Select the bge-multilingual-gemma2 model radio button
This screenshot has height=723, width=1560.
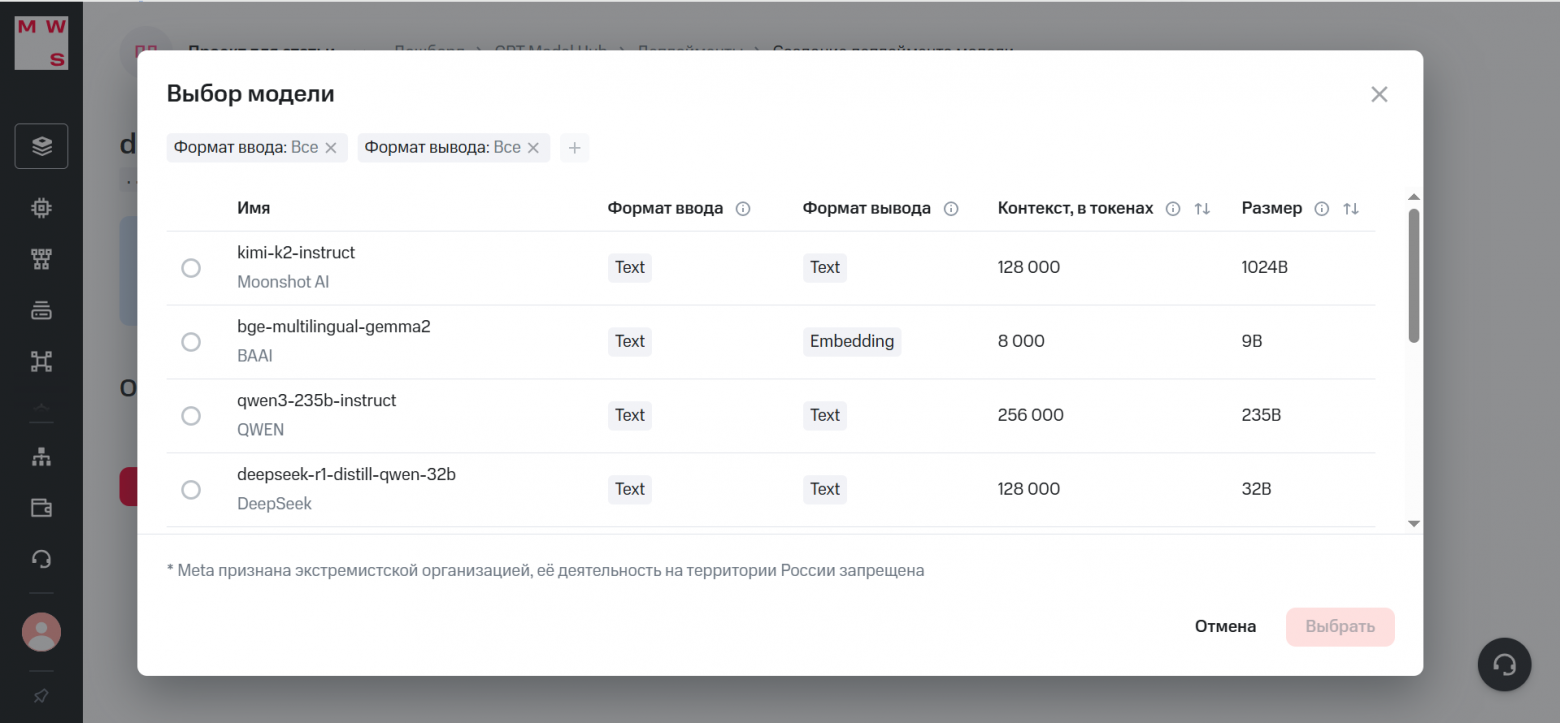[x=191, y=342]
